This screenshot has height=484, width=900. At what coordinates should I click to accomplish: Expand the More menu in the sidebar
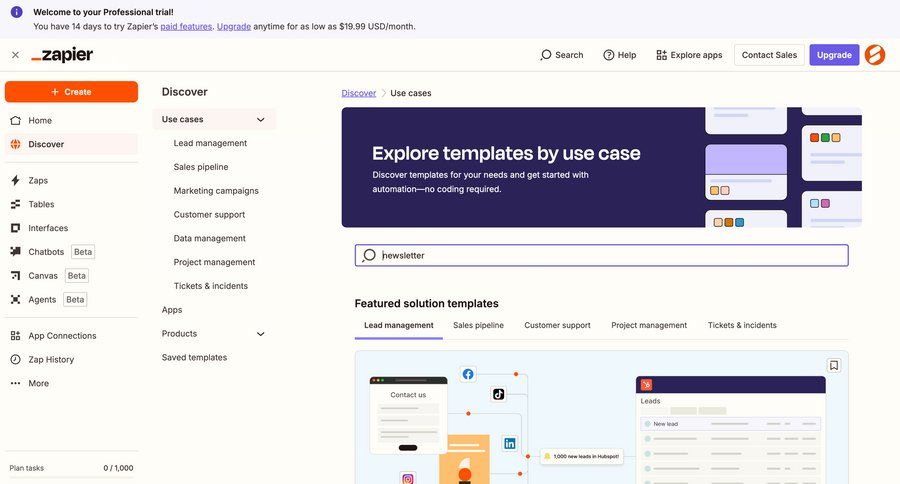pos(71,384)
